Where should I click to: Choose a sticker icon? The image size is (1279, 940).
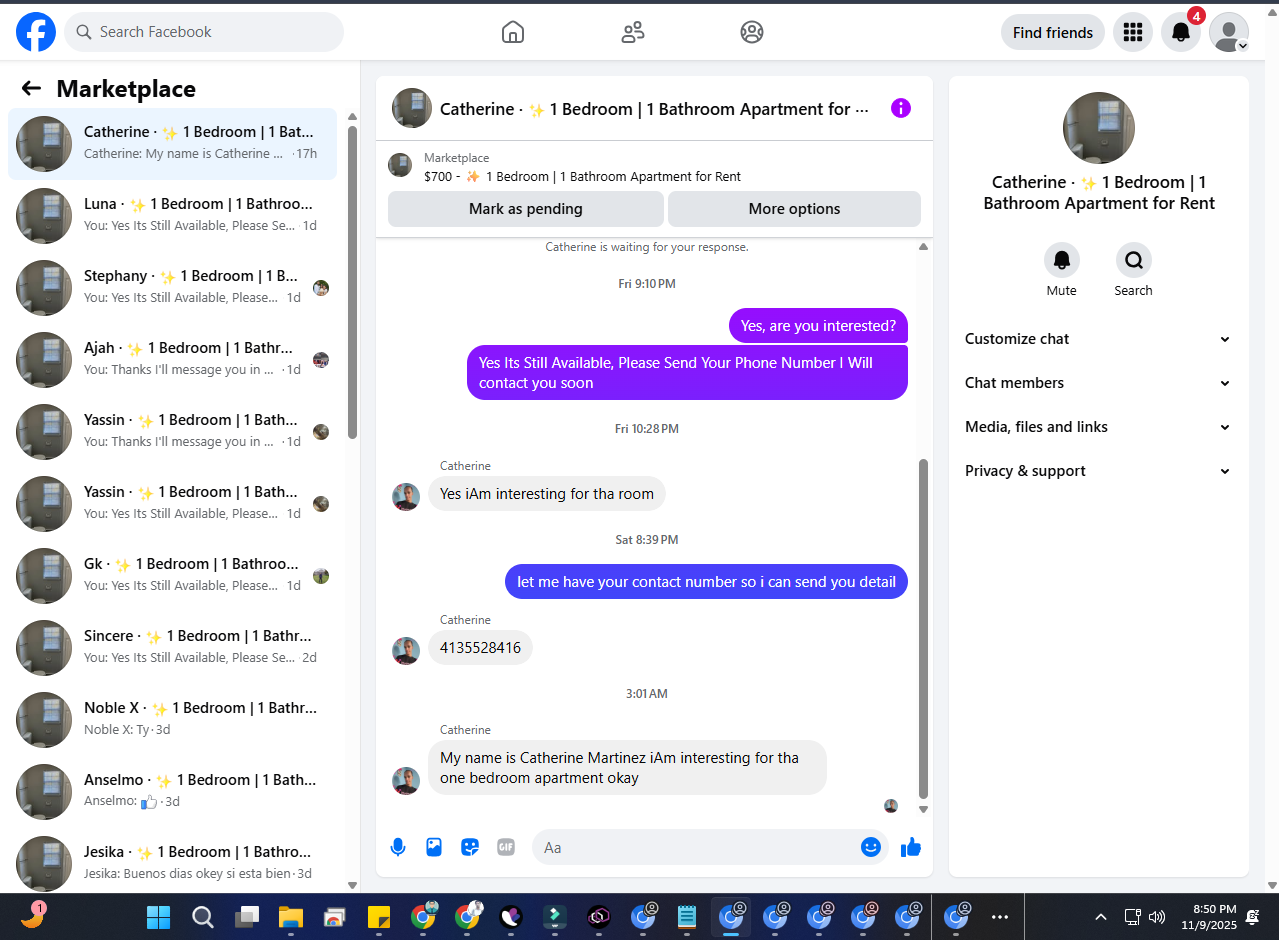click(x=470, y=847)
